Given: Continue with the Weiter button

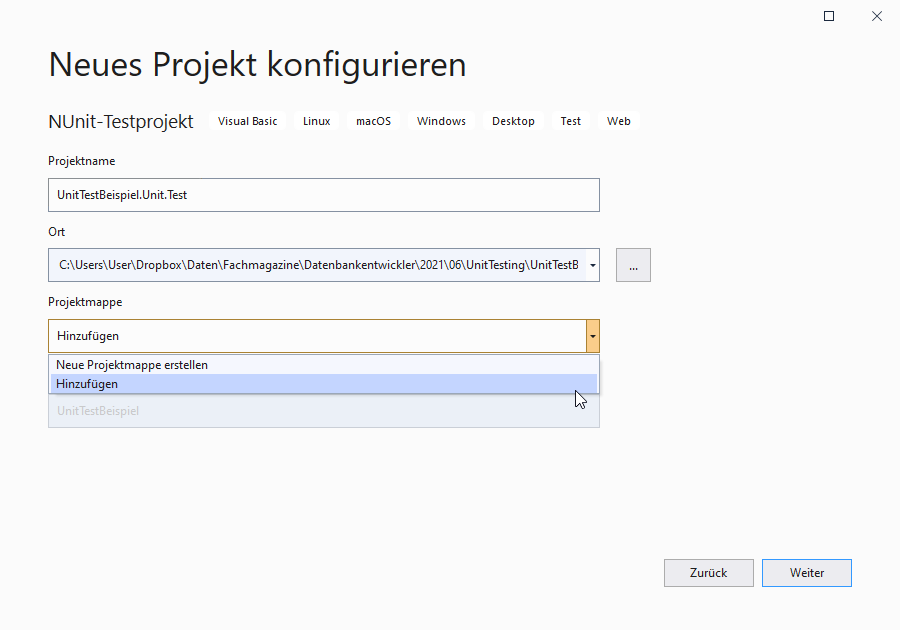Looking at the screenshot, I should [x=806, y=572].
